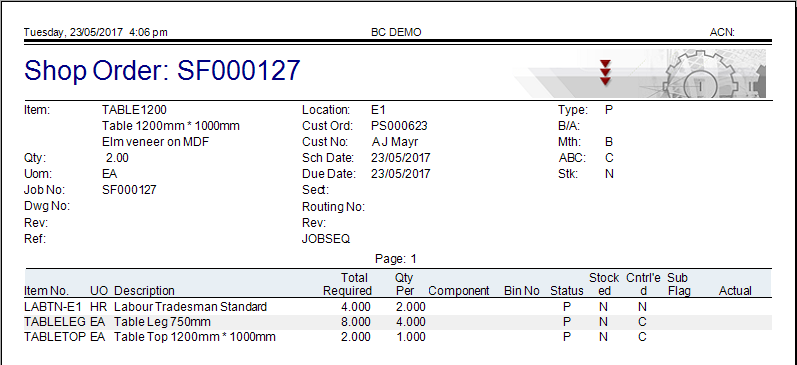This screenshot has height=365, width=797.
Task: Click the Item No. column header
Action: coord(46,291)
